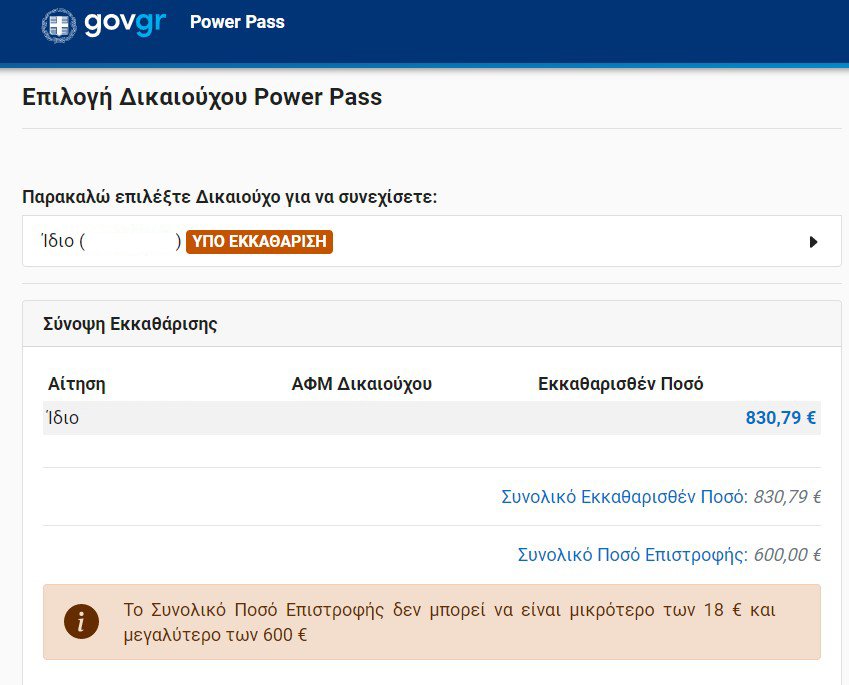Screen dimensions: 849x685
Task: Click the italic 830,79 € total value
Action: pos(787,497)
